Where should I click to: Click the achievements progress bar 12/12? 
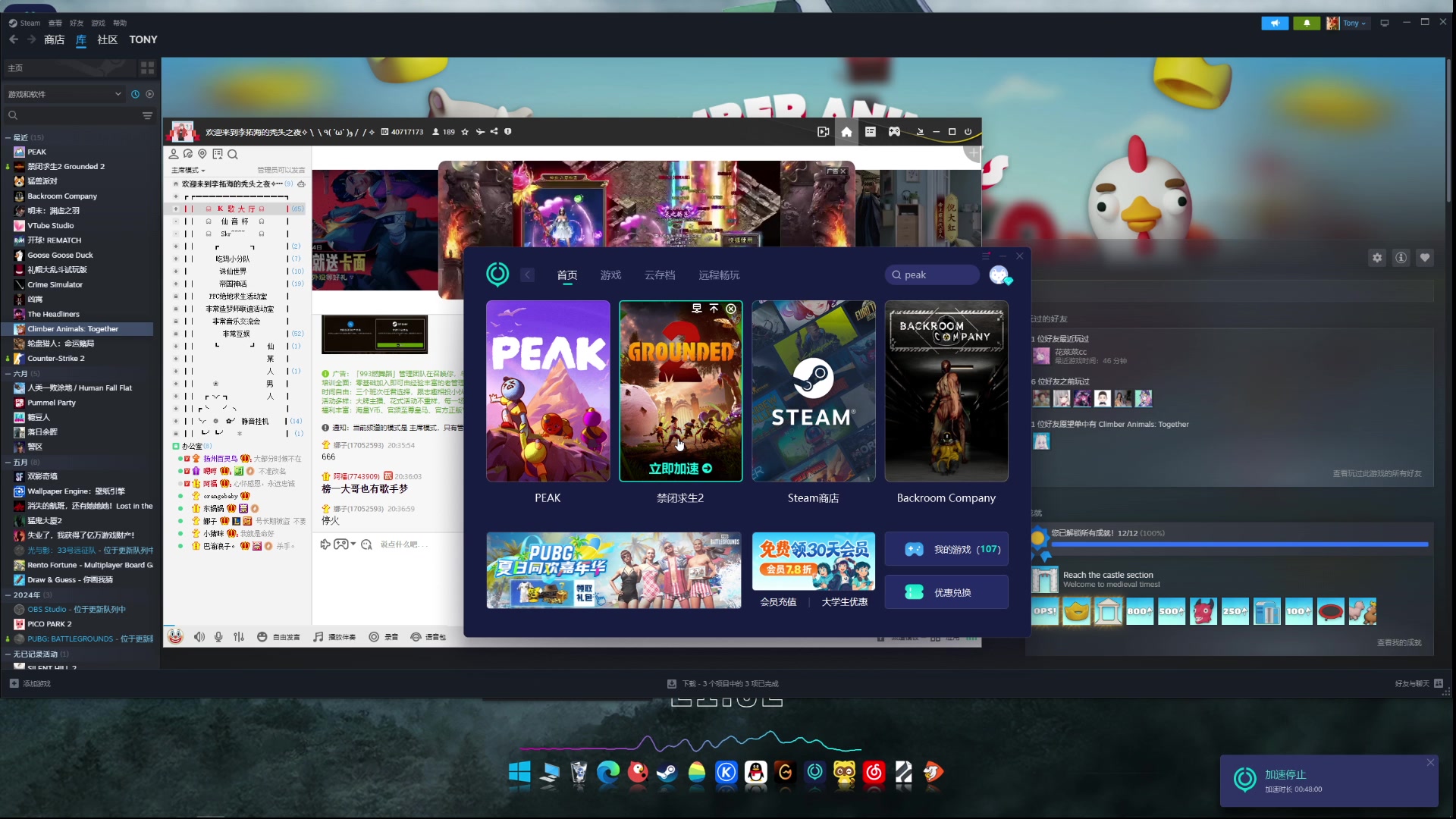(1240, 544)
